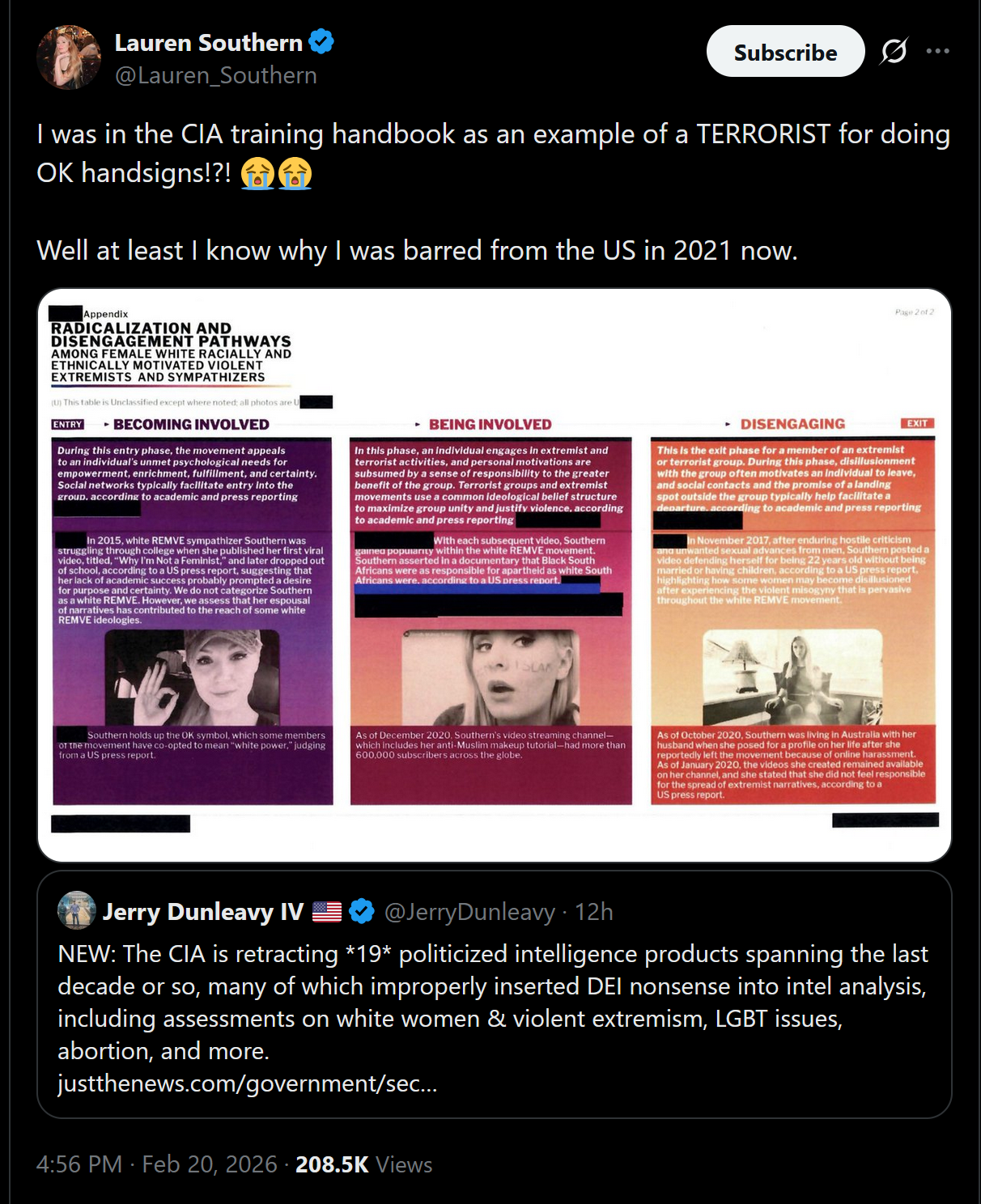Open the author's display name link
The image size is (981, 1204).
209,42
